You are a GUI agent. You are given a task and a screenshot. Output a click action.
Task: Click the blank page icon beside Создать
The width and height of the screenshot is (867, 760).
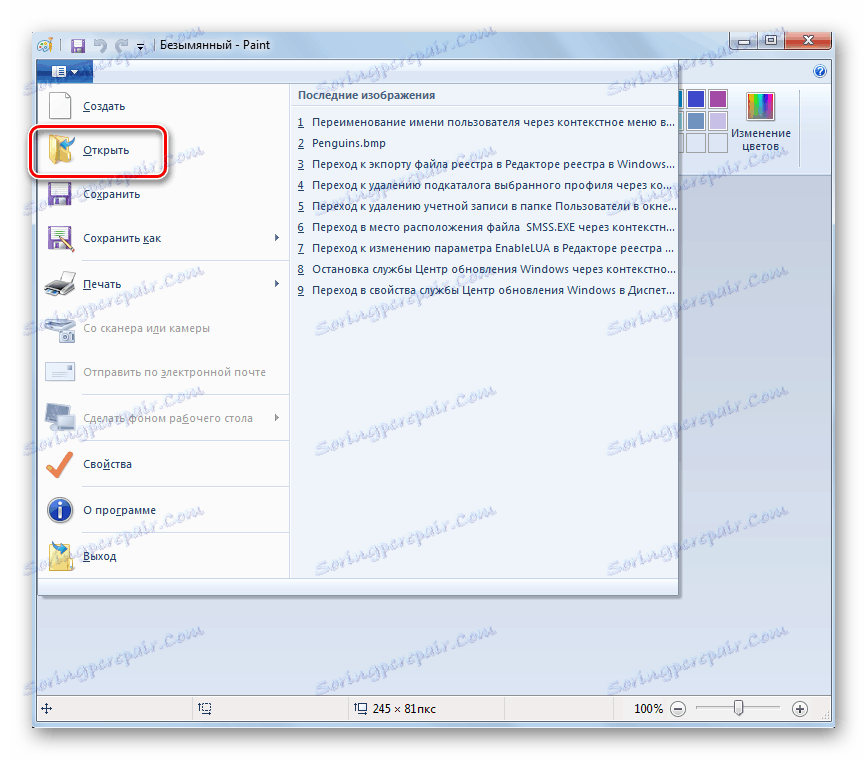[x=60, y=106]
